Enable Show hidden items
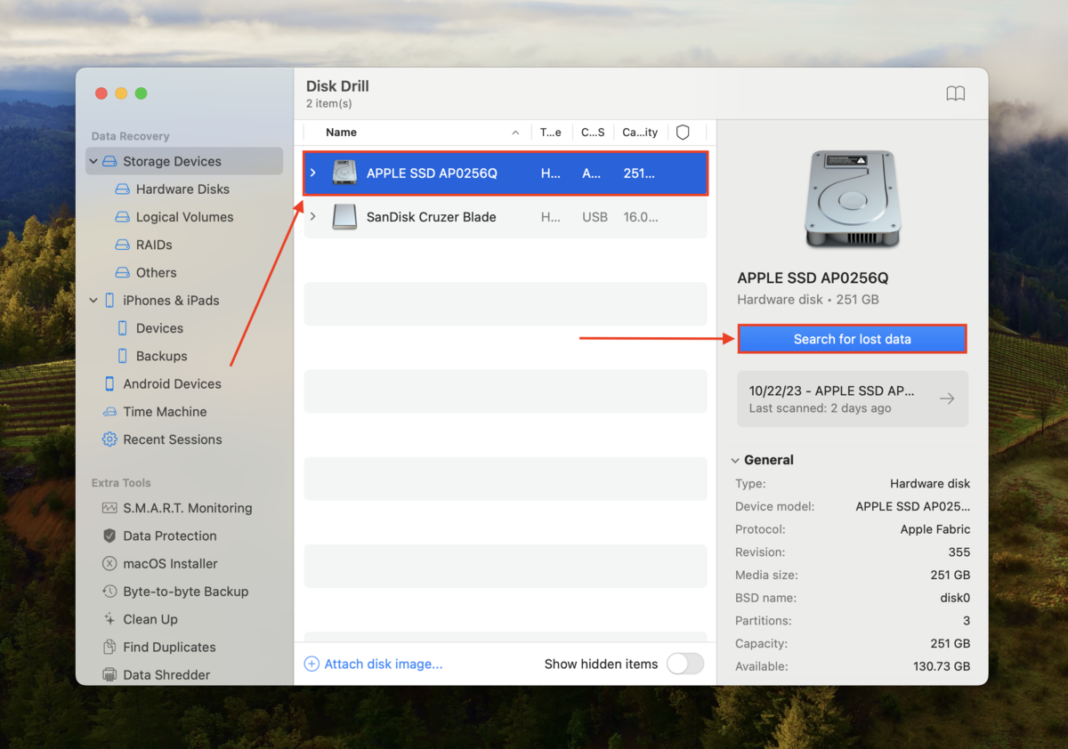This screenshot has height=749, width=1068. 685,663
